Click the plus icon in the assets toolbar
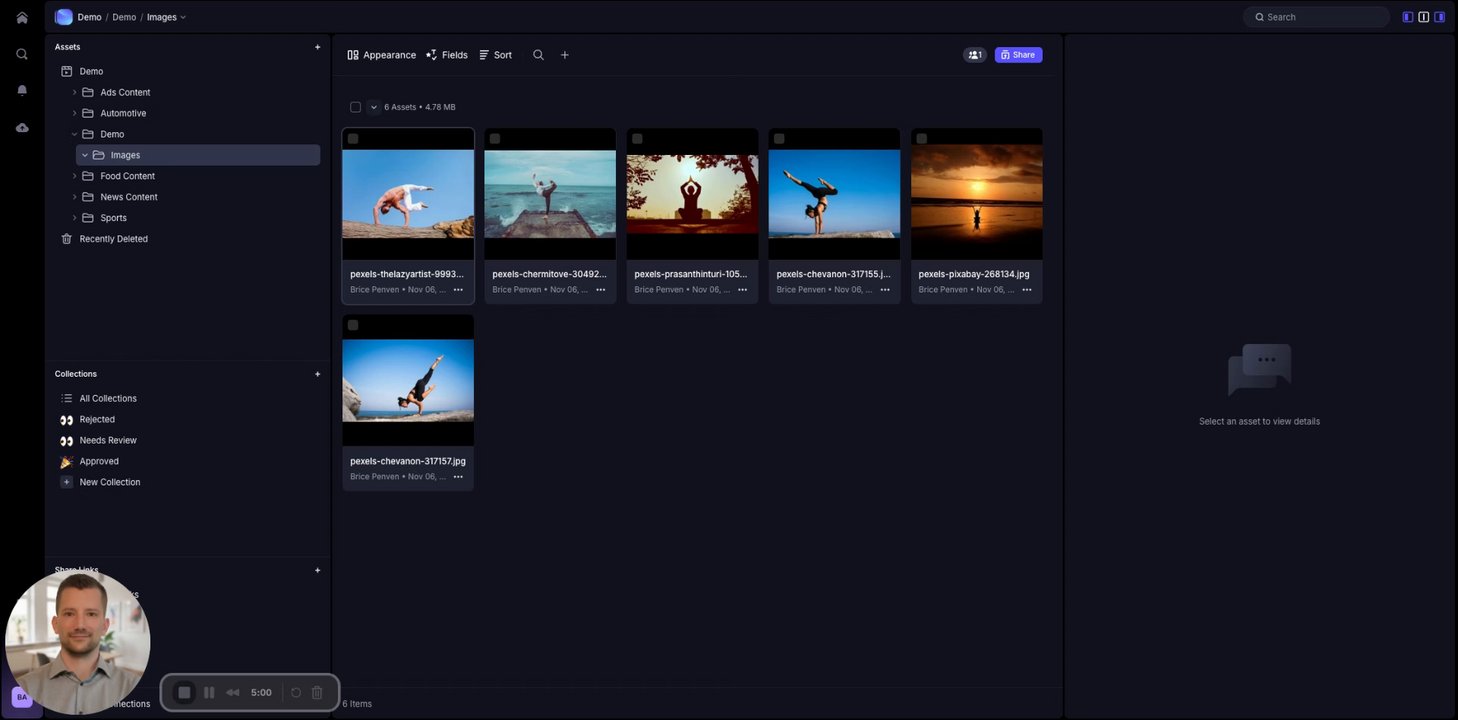Viewport: 1458px width, 720px height. click(565, 55)
